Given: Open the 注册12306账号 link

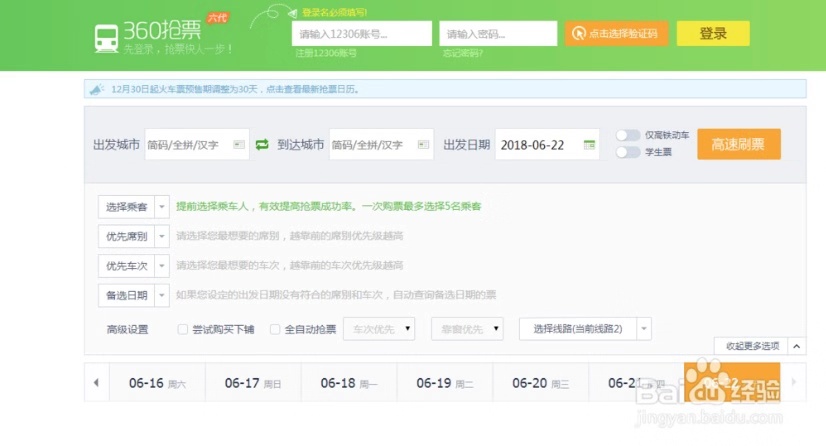Looking at the screenshot, I should (326, 53).
